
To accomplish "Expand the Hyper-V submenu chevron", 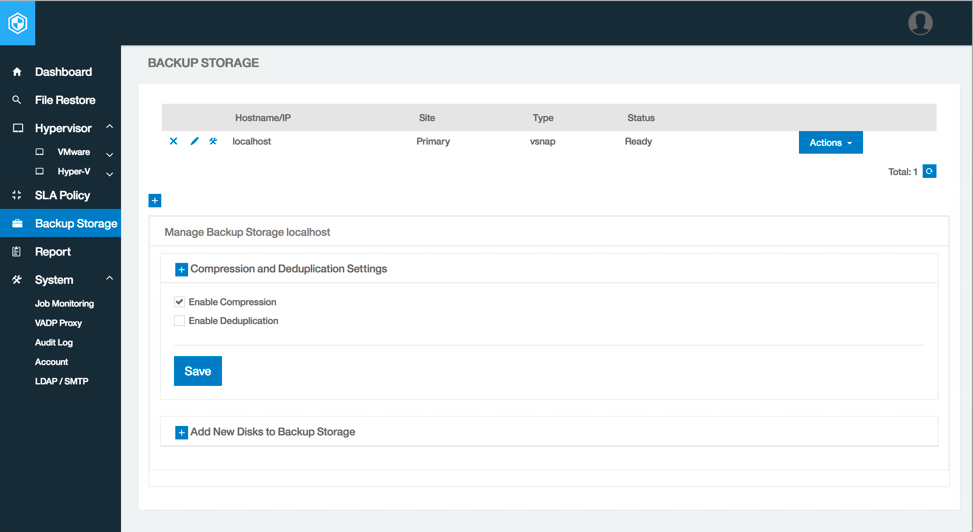I will click(109, 174).
